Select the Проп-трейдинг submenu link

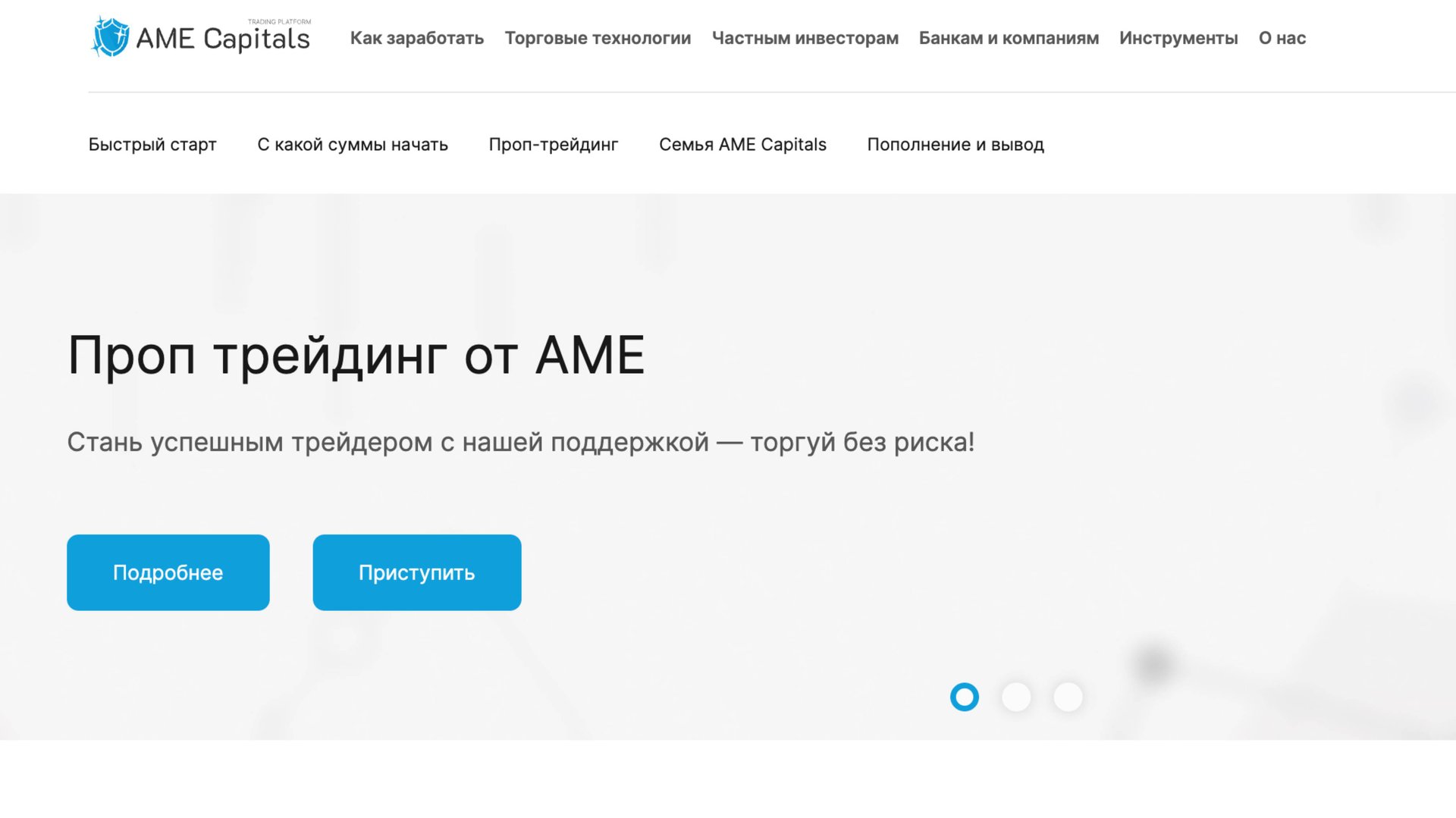pyautogui.click(x=553, y=144)
